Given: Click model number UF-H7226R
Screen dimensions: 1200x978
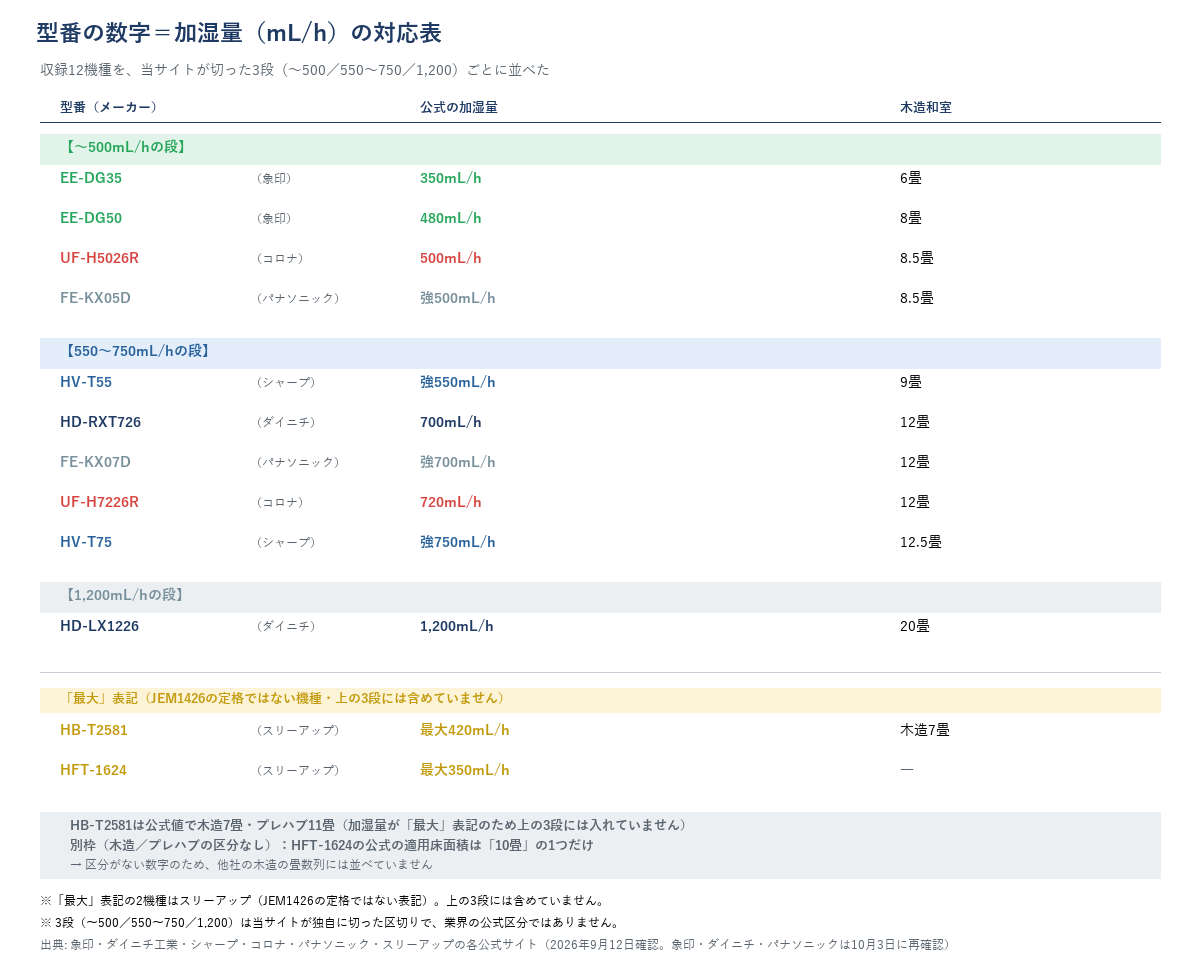Looking at the screenshot, I should (99, 502).
